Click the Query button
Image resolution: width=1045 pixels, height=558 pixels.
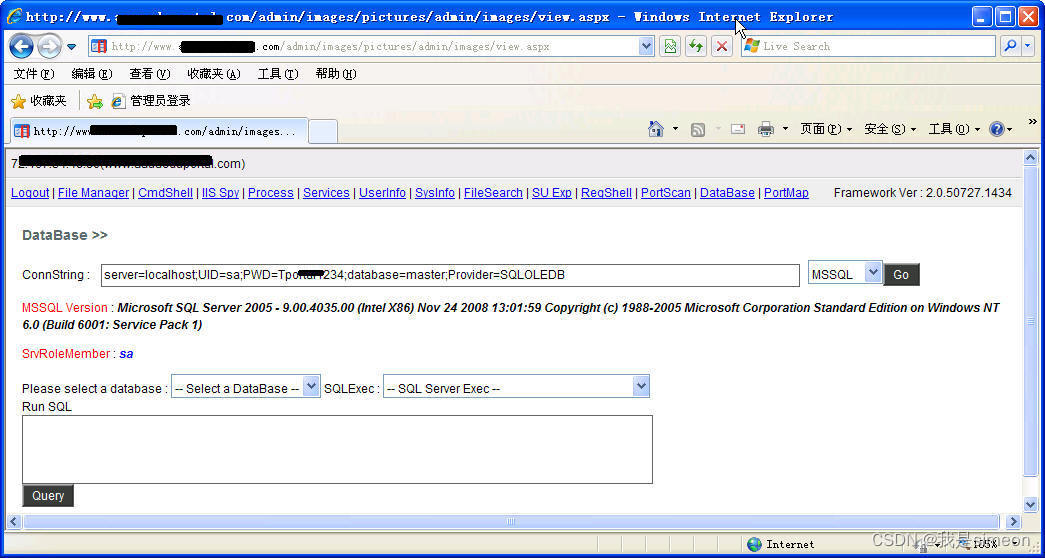coord(48,495)
